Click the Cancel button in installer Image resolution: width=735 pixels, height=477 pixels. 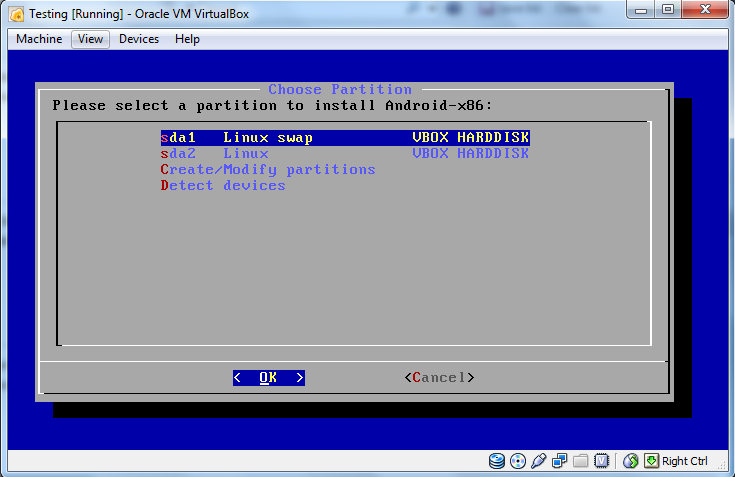click(439, 378)
